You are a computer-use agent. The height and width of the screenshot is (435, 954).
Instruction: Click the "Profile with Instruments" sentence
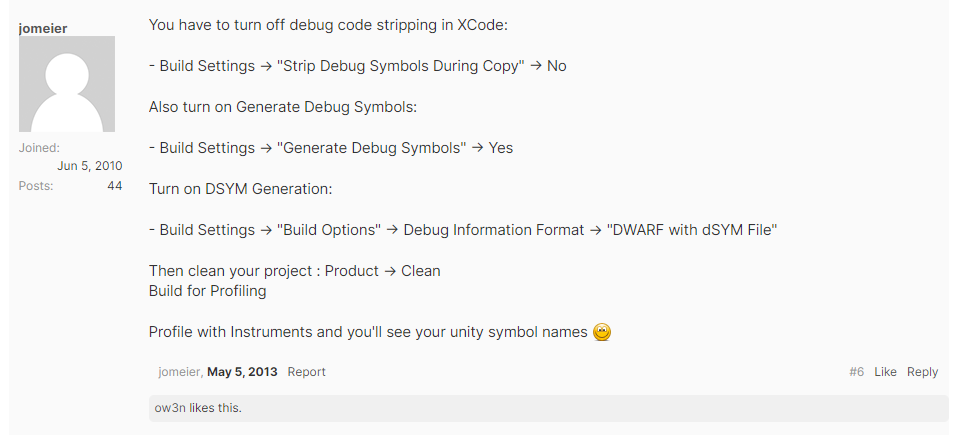pyautogui.click(x=367, y=332)
